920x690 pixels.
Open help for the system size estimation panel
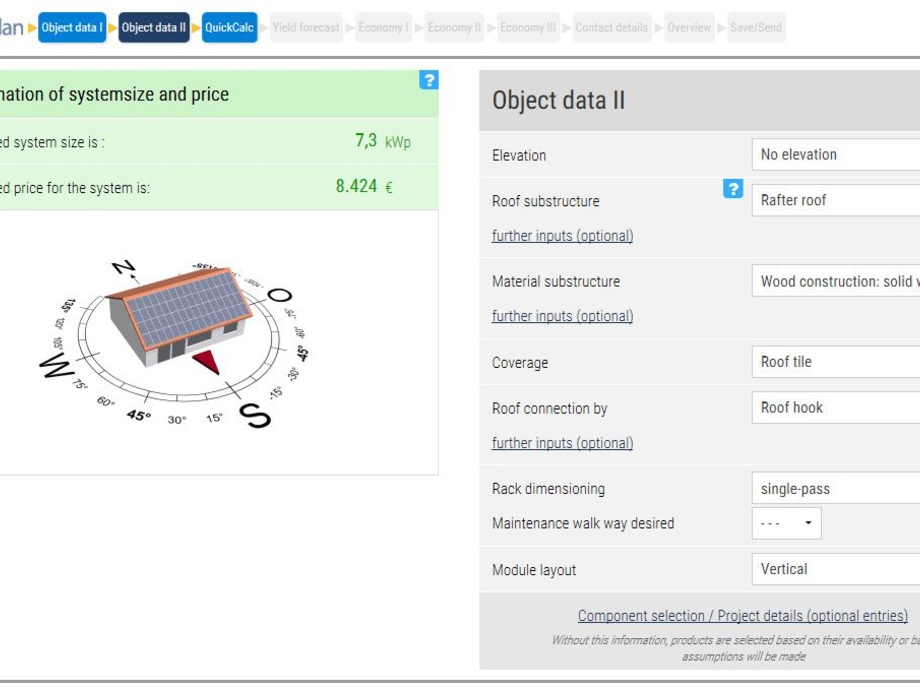click(429, 80)
